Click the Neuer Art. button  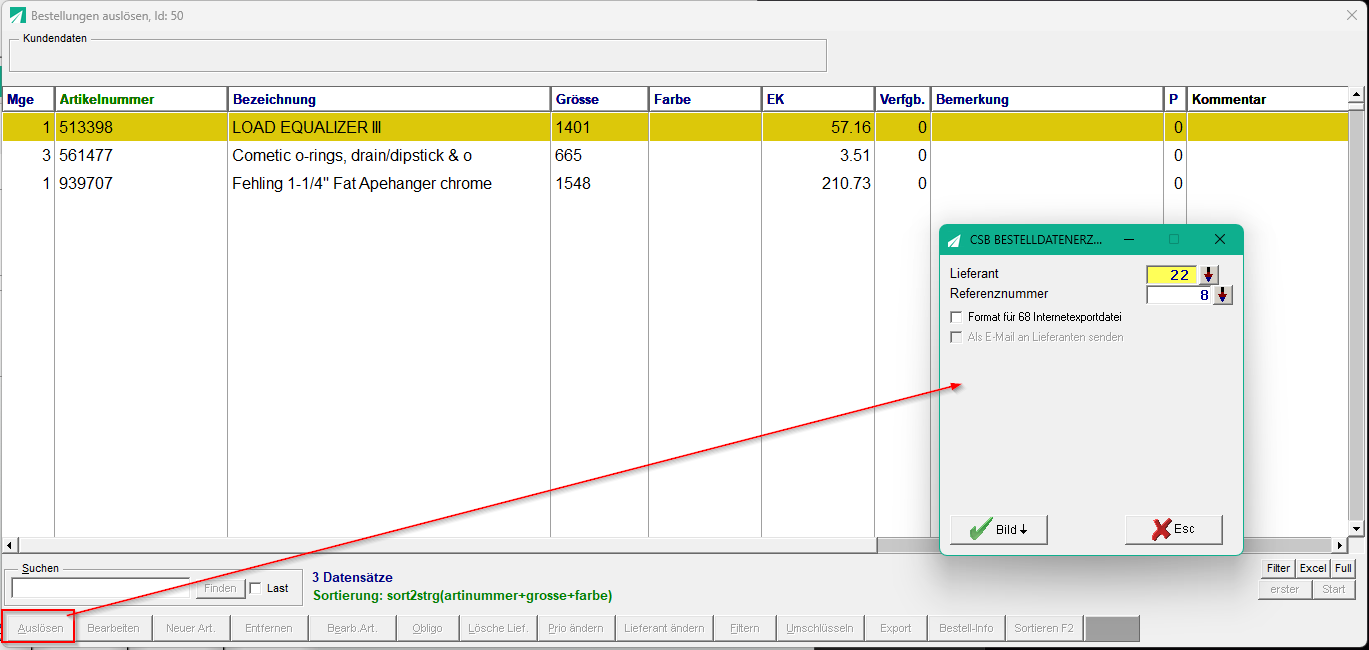pyautogui.click(x=191, y=628)
